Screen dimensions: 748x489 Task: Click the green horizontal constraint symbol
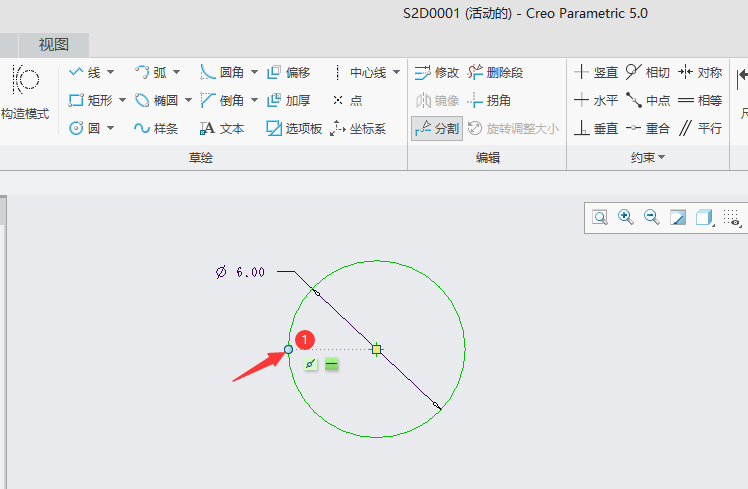click(332, 364)
